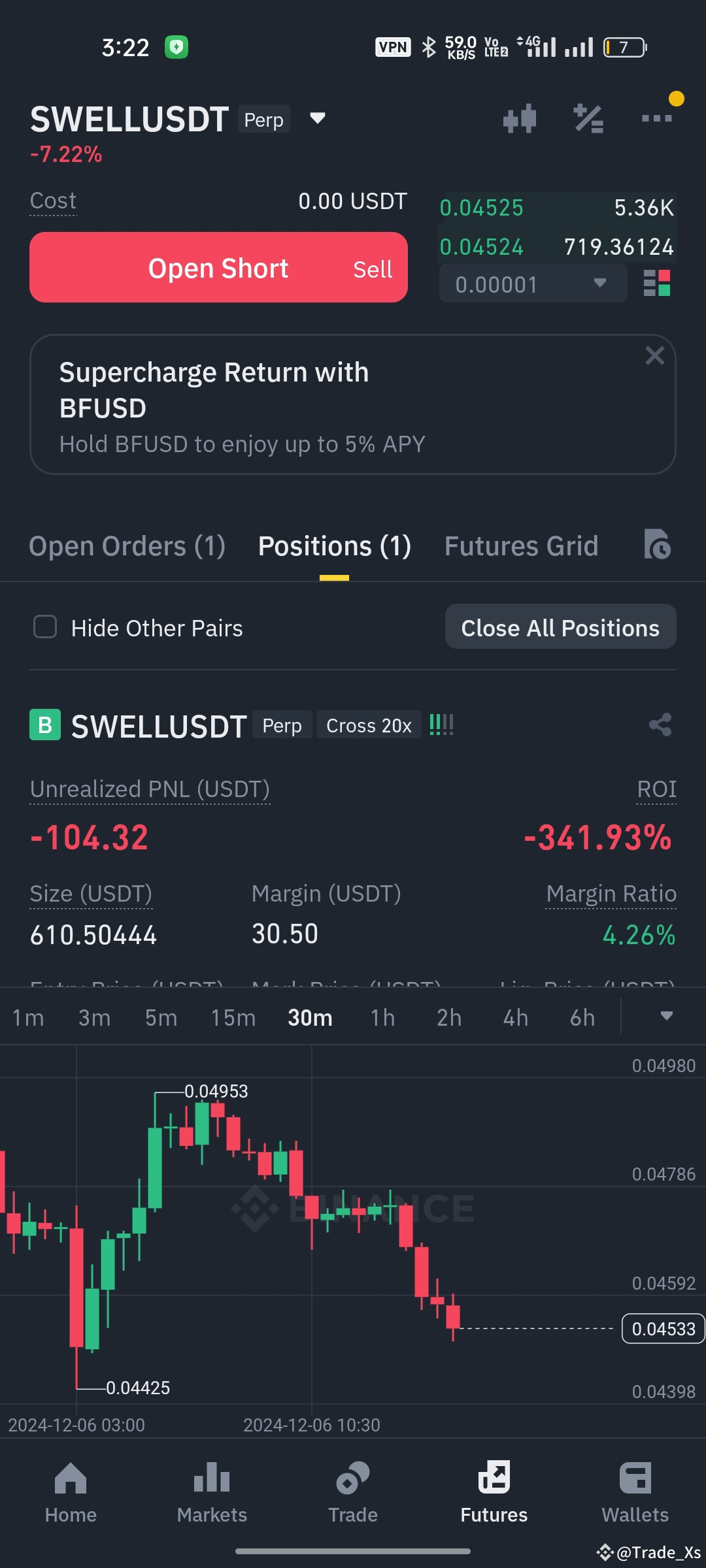
Task: Switch to the Futures Grid tab
Action: 522,546
